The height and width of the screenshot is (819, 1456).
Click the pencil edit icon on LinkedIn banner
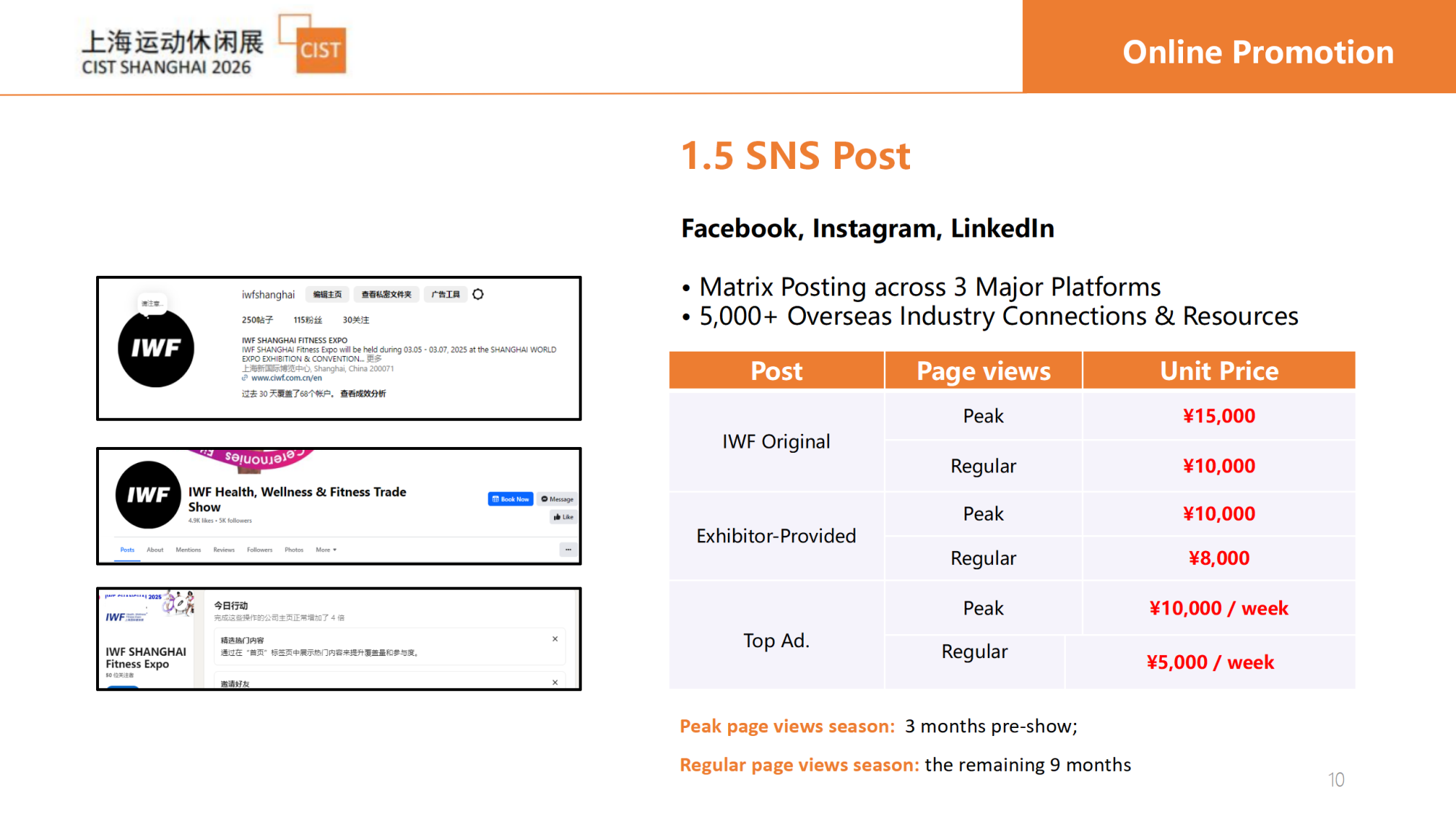[x=180, y=603]
